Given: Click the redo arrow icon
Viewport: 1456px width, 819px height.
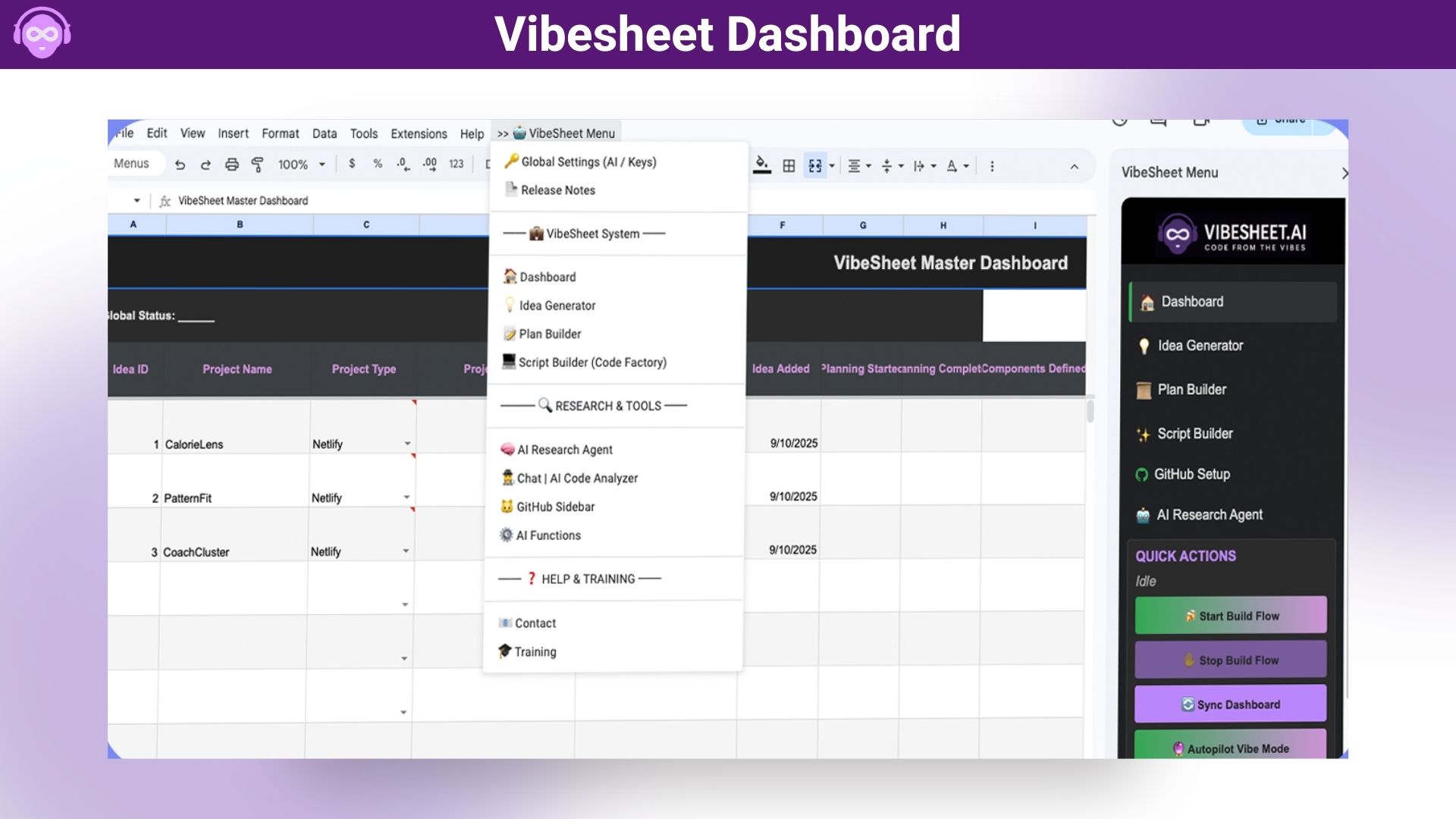Looking at the screenshot, I should coord(206,165).
